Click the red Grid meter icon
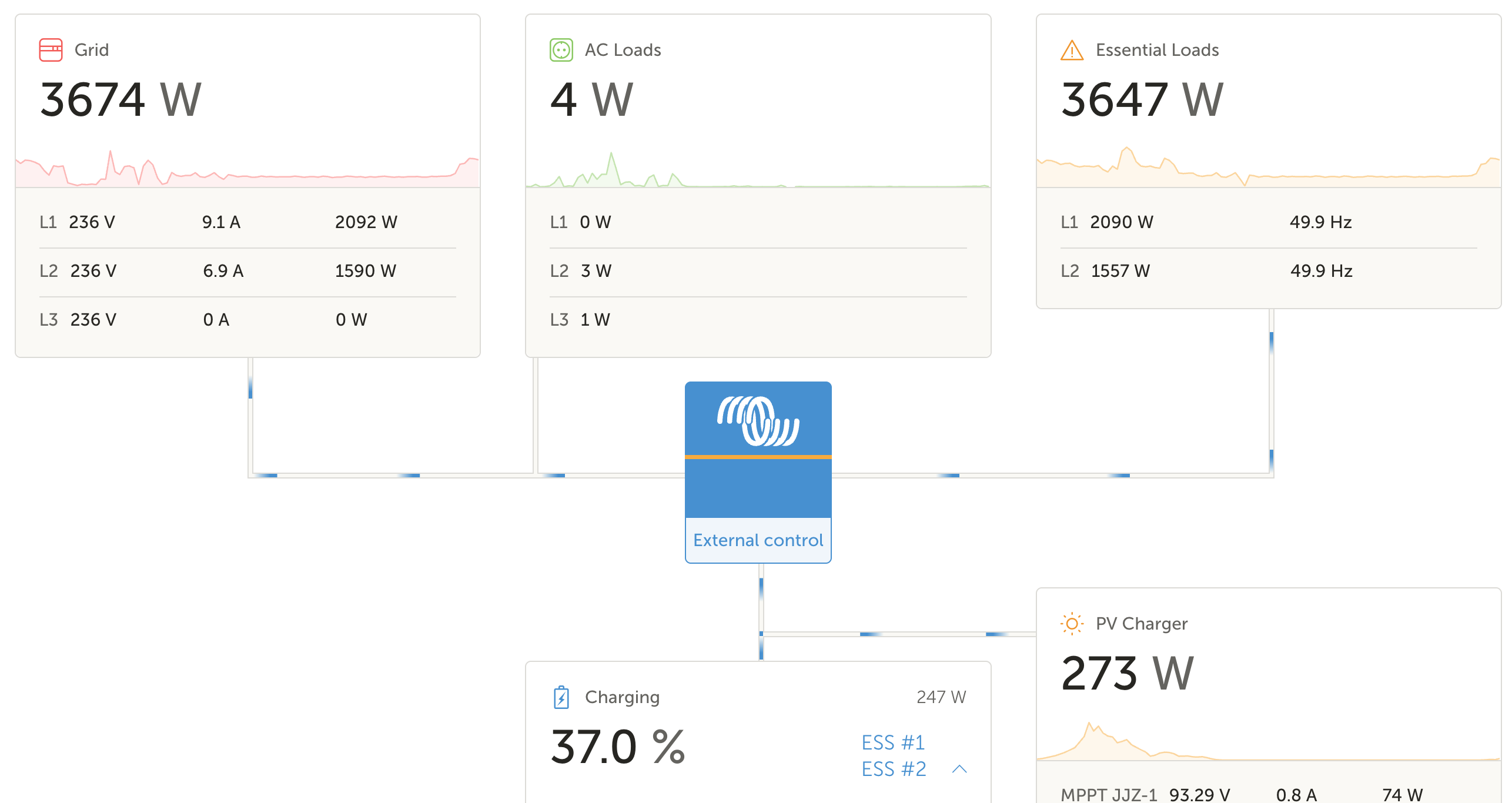Viewport: 1512px width, 803px height. (x=51, y=50)
